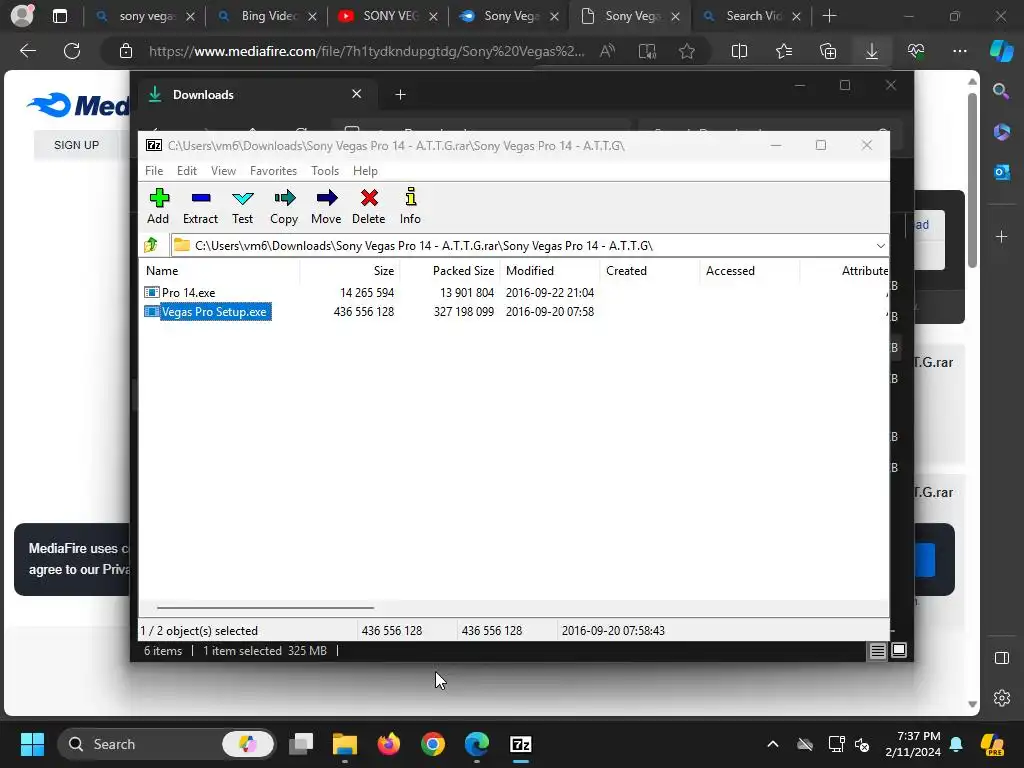Image resolution: width=1024 pixels, height=768 pixels.
Task: Switch Explorer to large icons view
Action: point(899,650)
